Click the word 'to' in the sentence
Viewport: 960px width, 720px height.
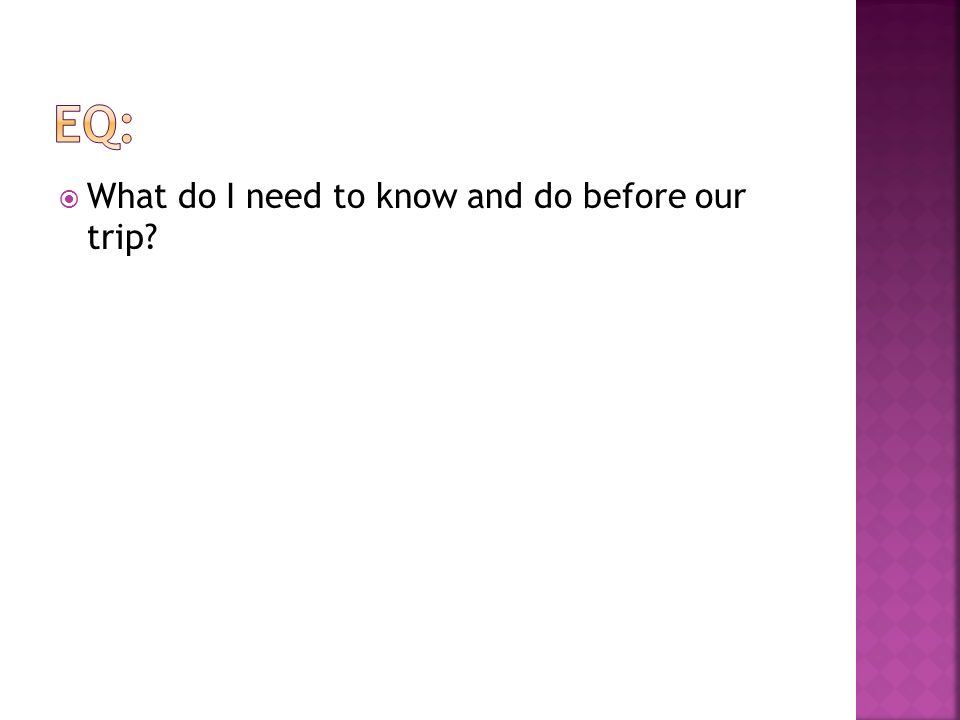point(349,197)
